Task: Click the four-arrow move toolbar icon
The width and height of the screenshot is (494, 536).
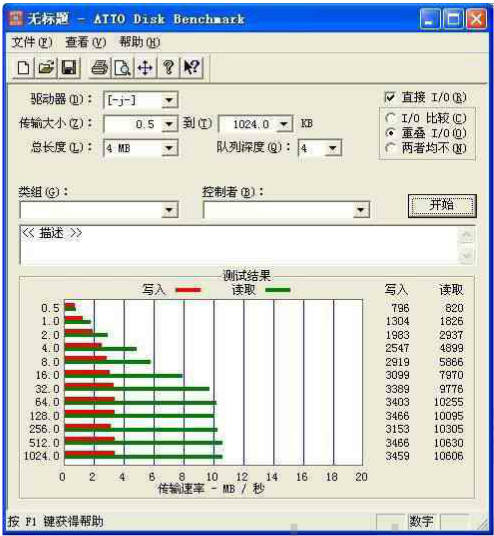Action: coord(145,68)
